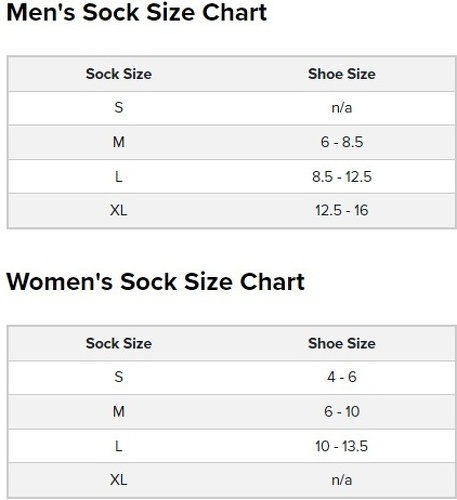Select the Shoe Size header in men's table

point(342,74)
